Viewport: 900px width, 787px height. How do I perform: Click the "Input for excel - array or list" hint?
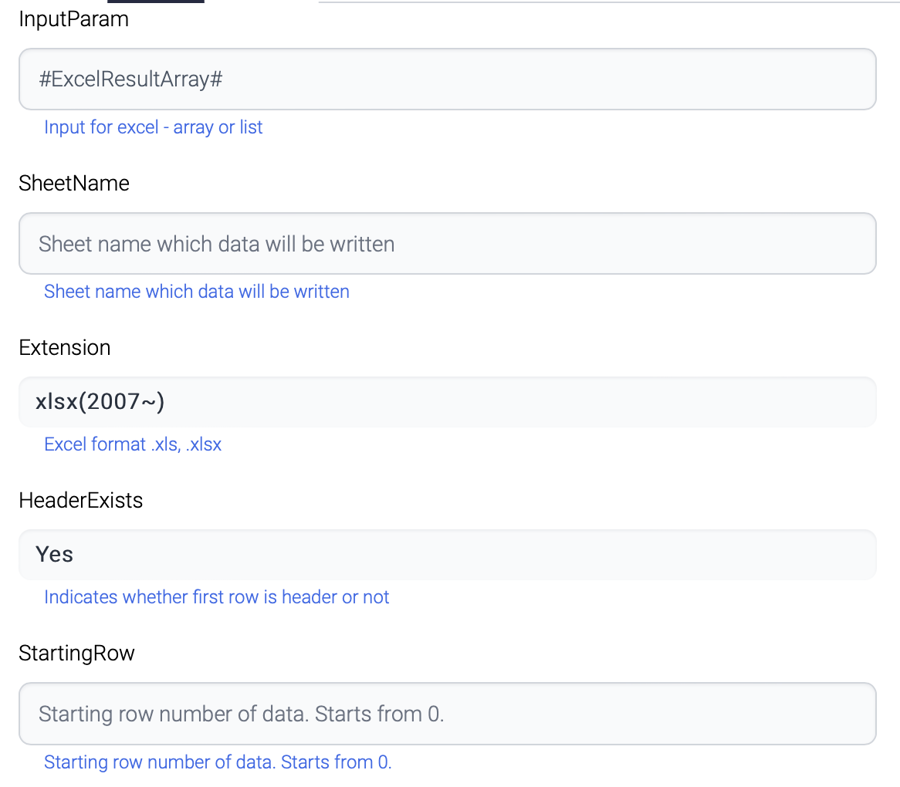coord(153,127)
